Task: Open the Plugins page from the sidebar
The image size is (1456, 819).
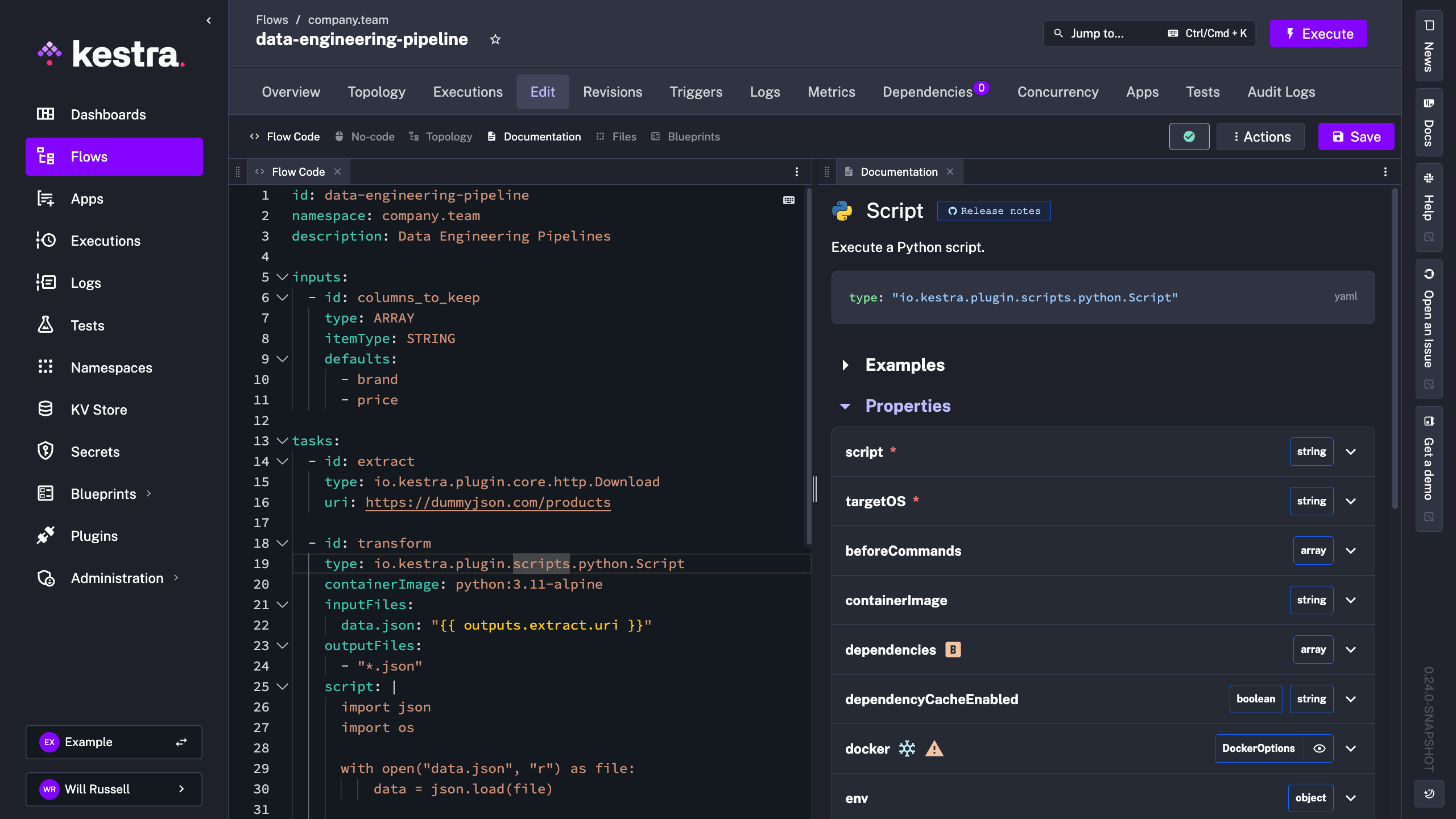Action: pos(94,536)
